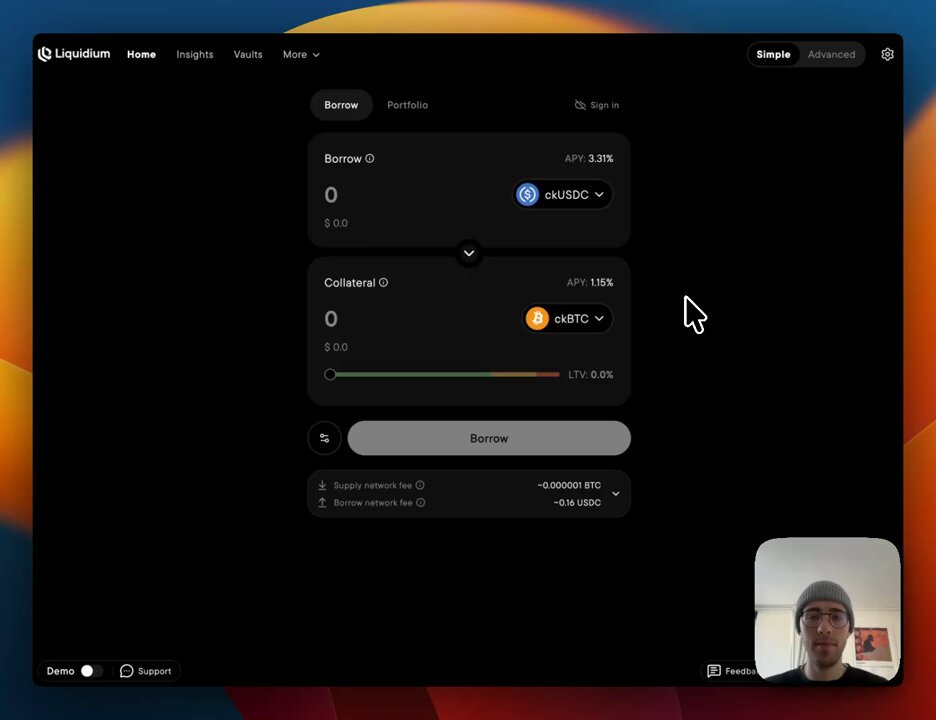Toggle the Demo mode switch
936x720 pixels.
click(91, 671)
